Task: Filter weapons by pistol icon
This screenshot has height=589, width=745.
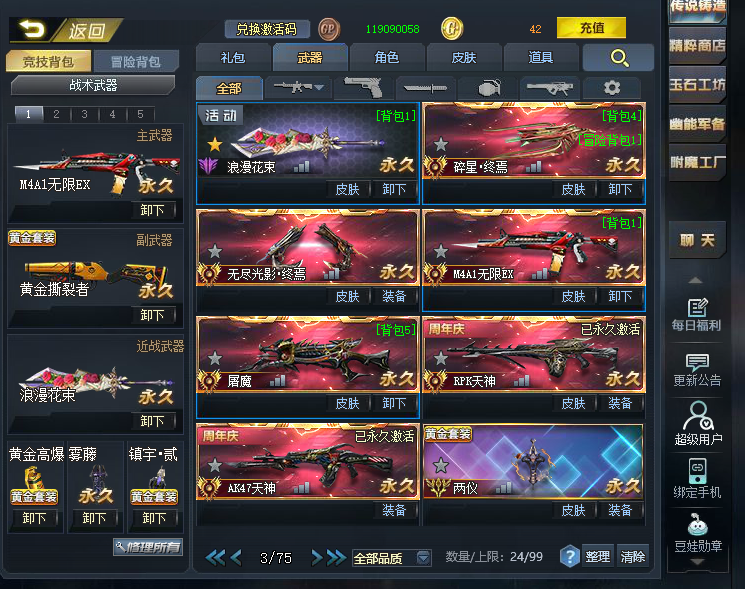Action: pyautogui.click(x=363, y=88)
